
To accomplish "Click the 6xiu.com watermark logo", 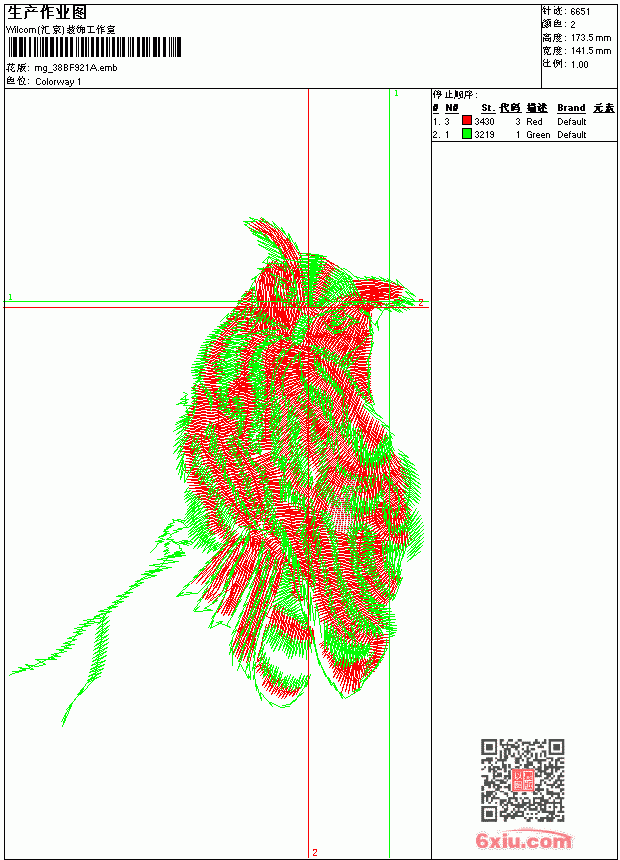I will (523, 840).
